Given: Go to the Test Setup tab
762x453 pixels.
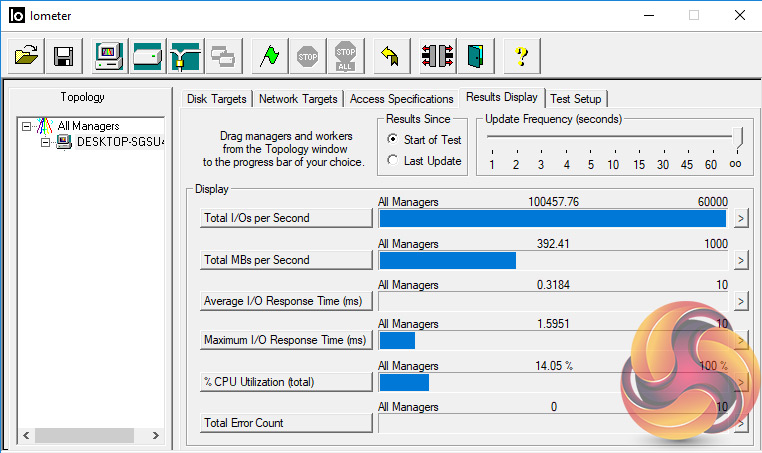Looking at the screenshot, I should (x=576, y=99).
